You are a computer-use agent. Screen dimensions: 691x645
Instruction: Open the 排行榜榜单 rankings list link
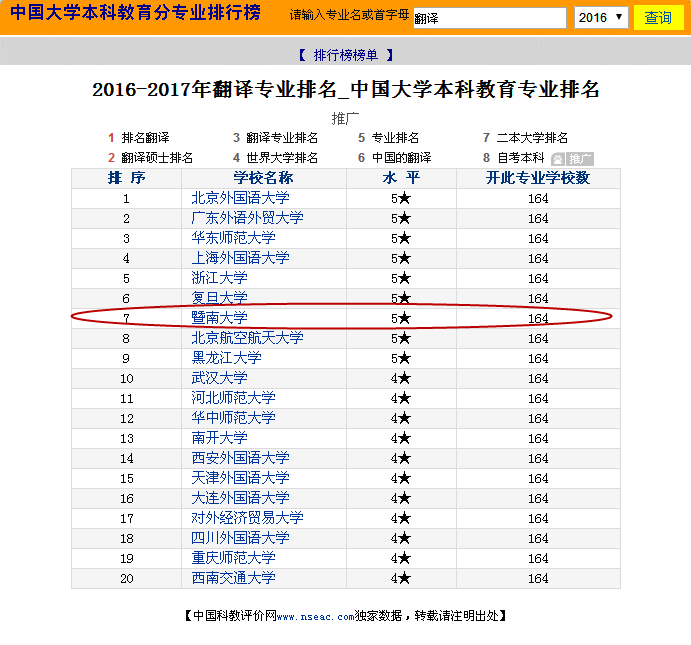pos(345,55)
